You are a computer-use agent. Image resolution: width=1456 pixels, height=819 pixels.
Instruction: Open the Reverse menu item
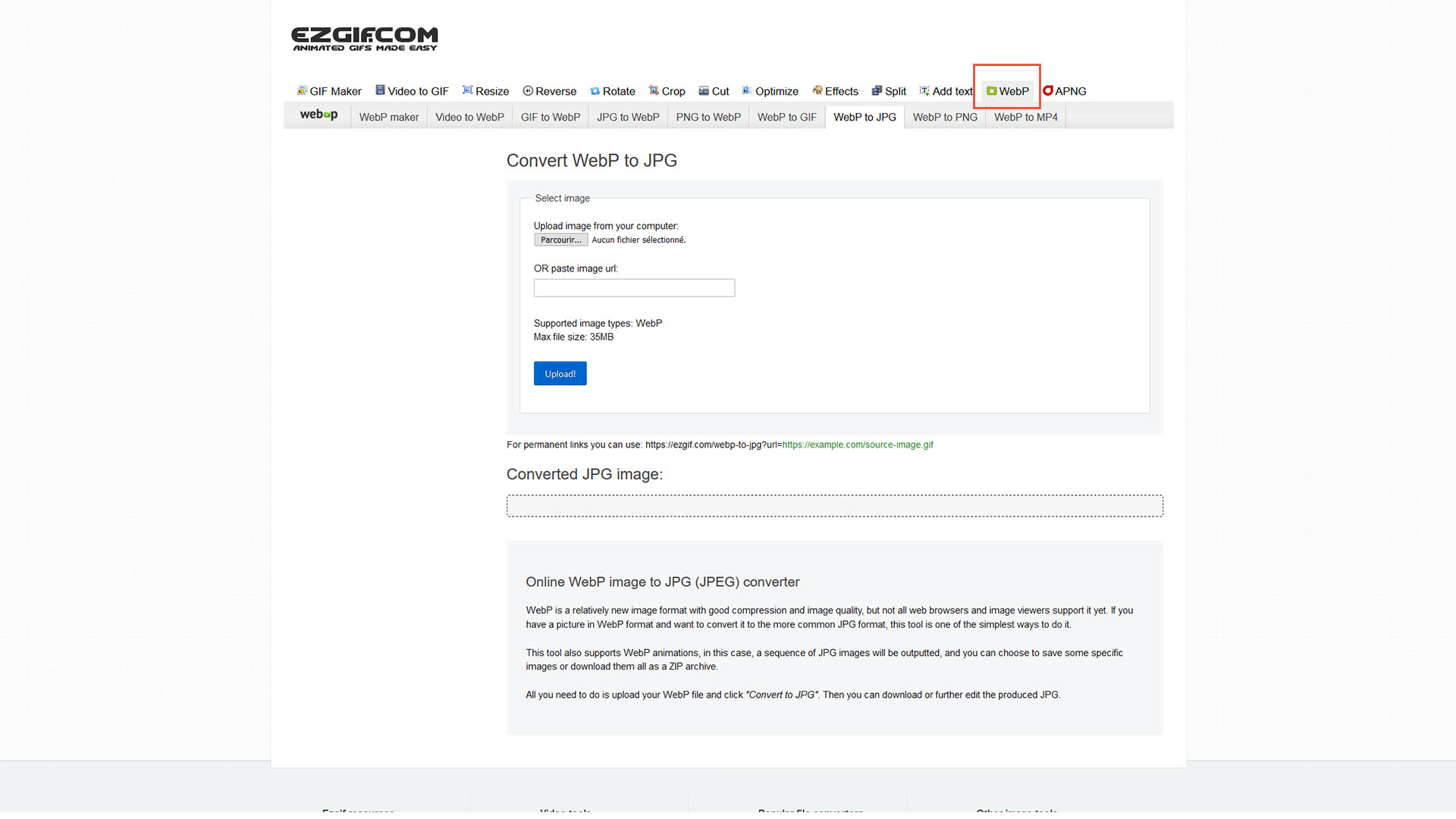[x=550, y=91]
